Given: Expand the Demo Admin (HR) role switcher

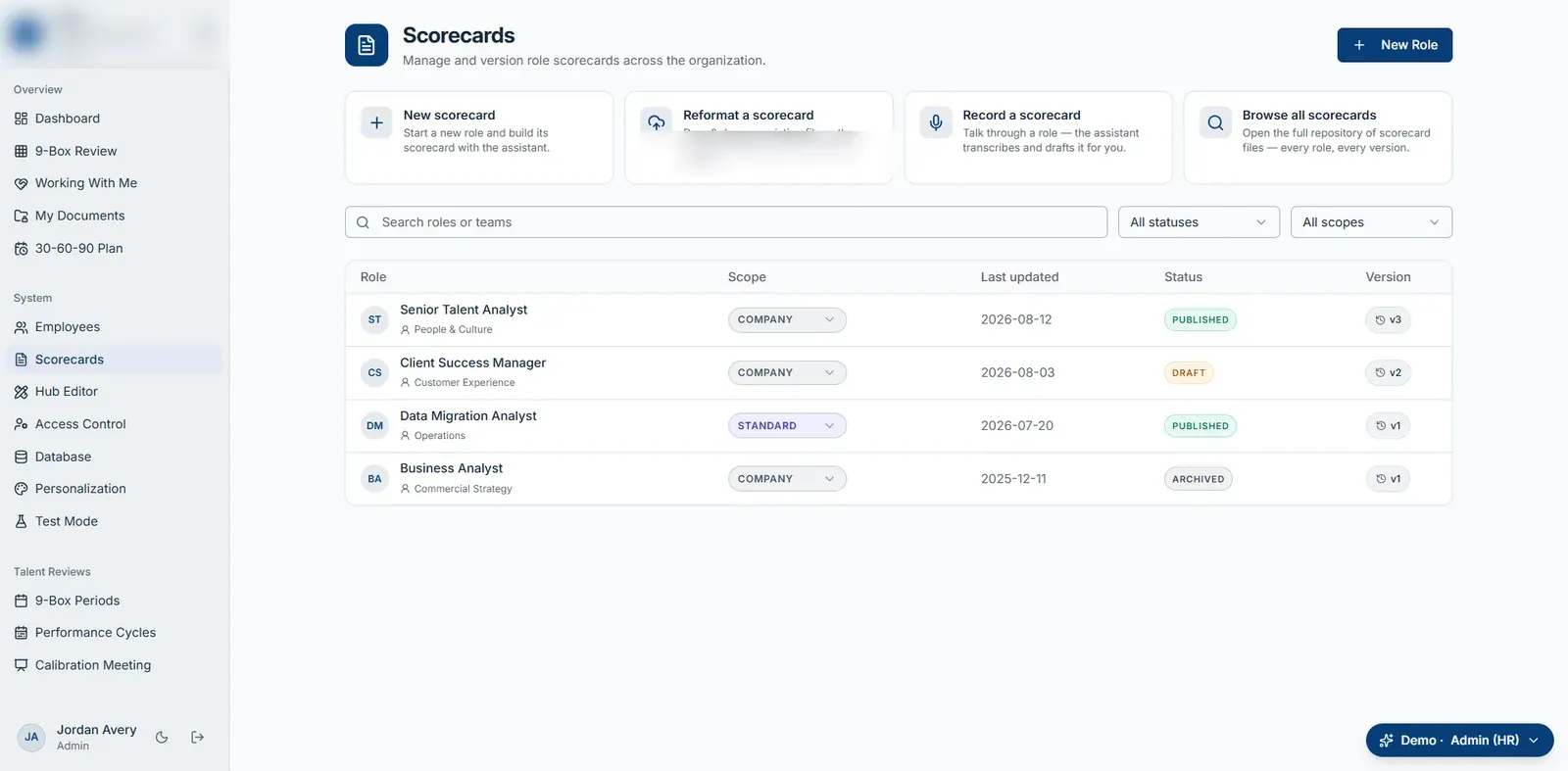Looking at the screenshot, I should tap(1459, 741).
